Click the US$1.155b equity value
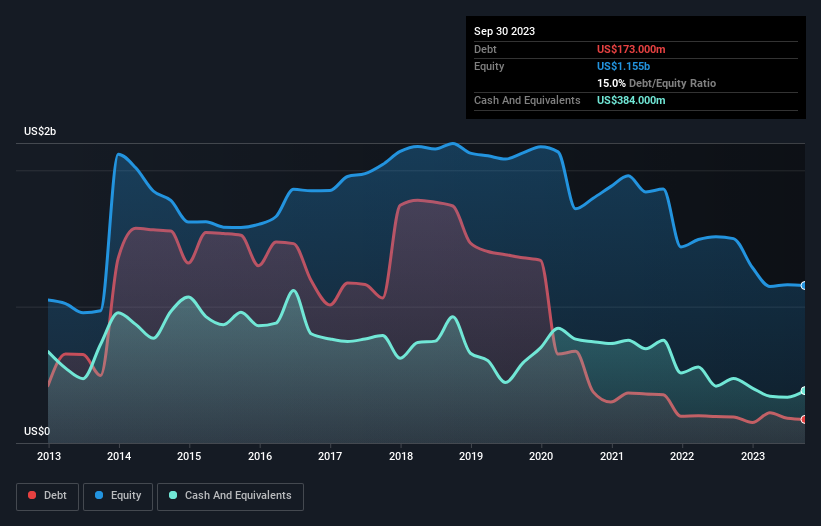821x526 pixels. 623,66
